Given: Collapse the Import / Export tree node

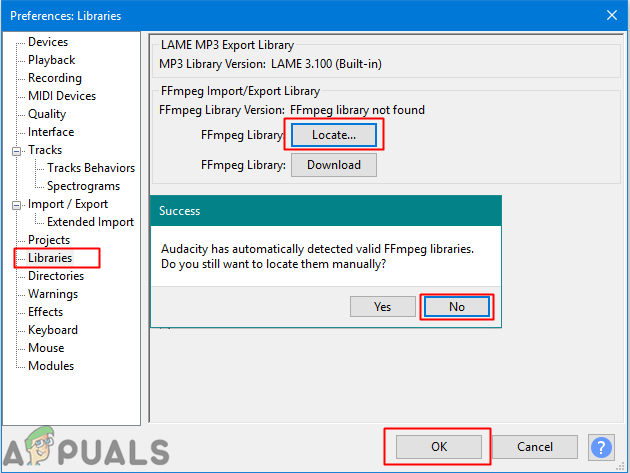Looking at the screenshot, I should (16, 205).
